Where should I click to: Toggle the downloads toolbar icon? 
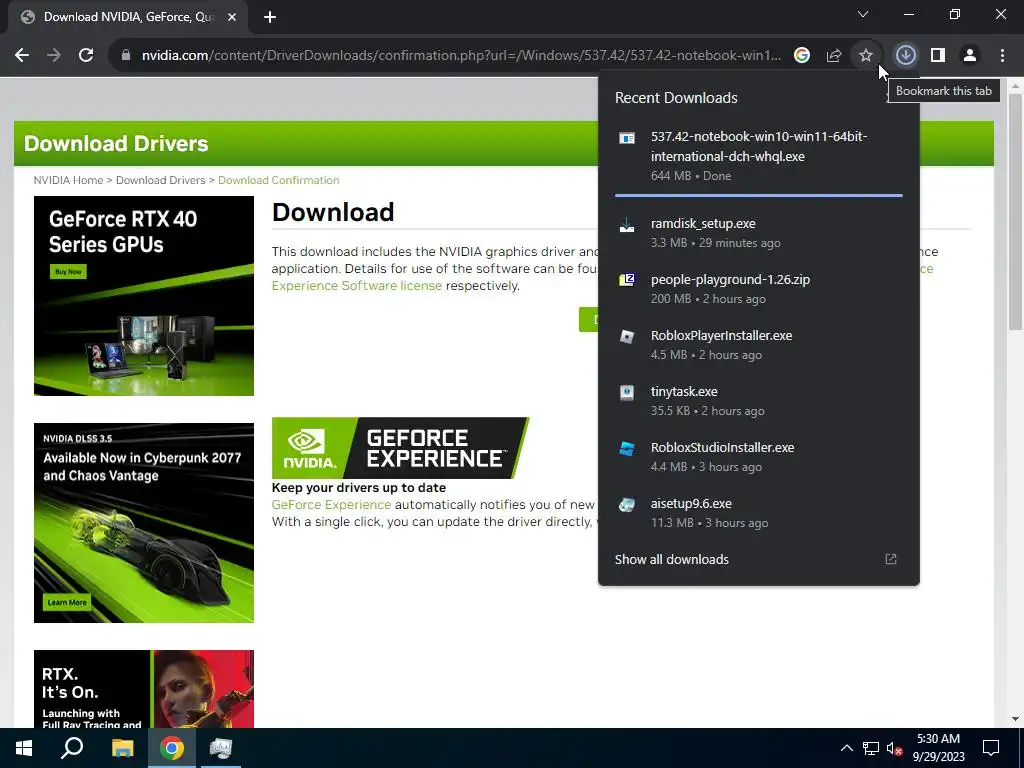(x=905, y=56)
